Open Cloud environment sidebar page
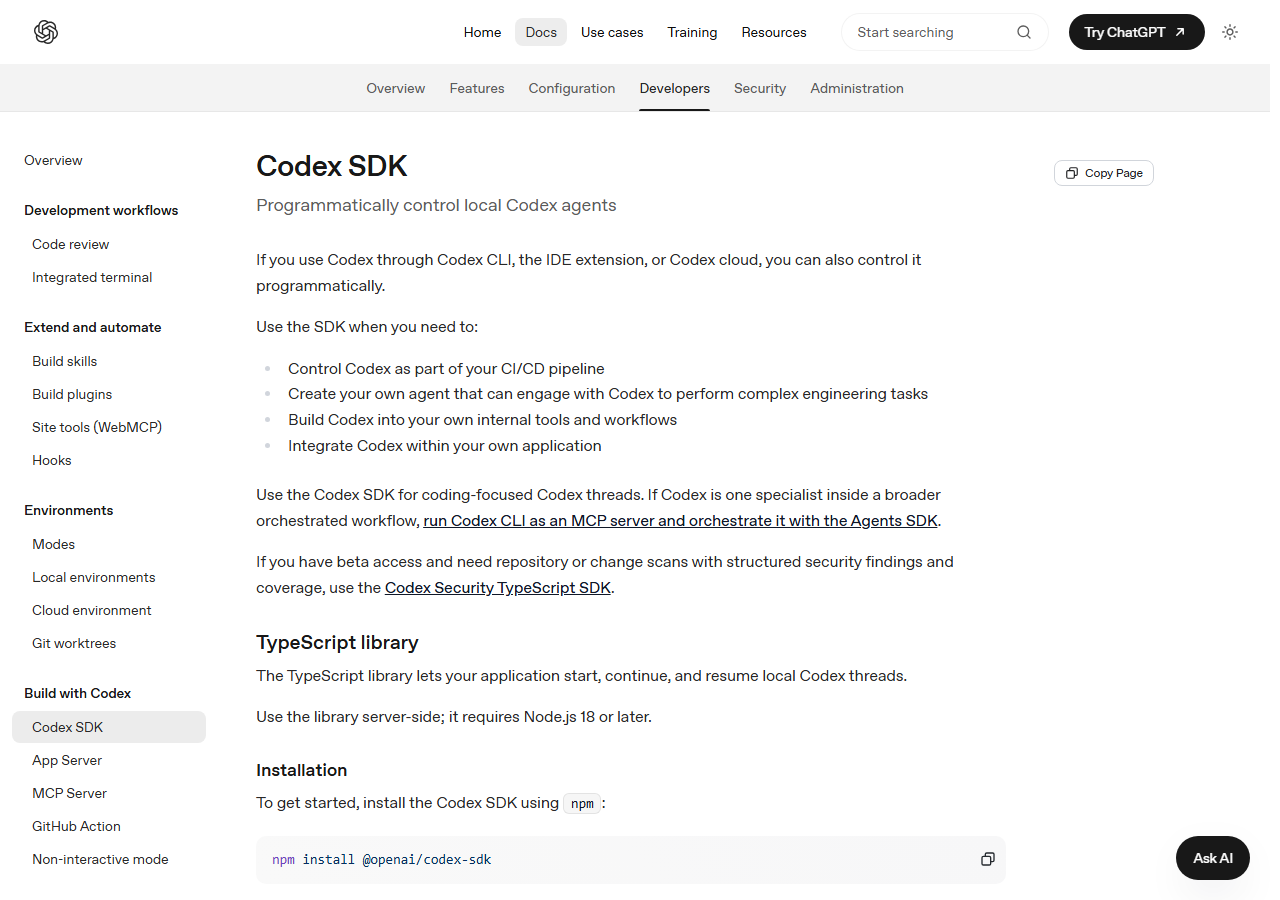This screenshot has width=1280, height=900. [92, 610]
